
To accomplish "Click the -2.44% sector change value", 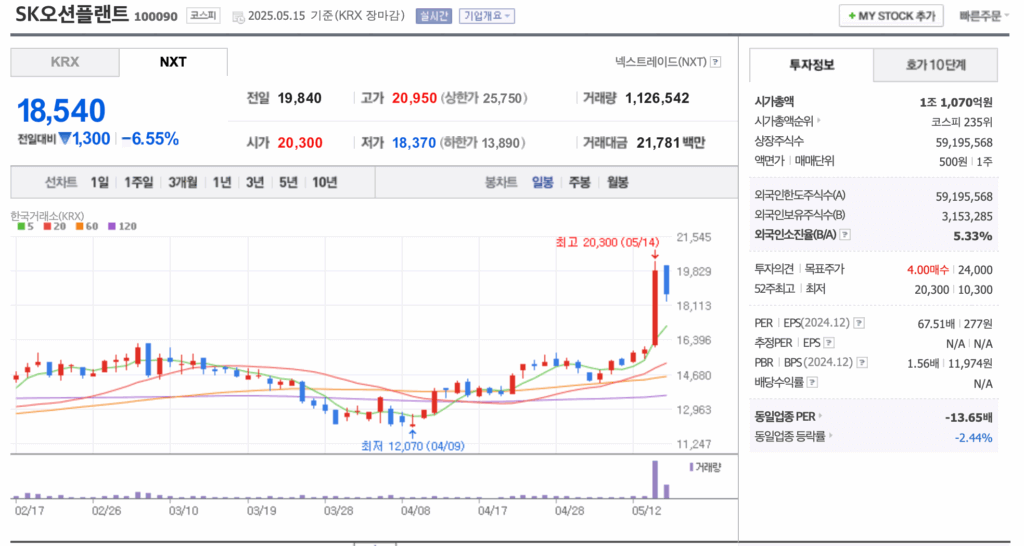I will pyautogui.click(x=973, y=438).
